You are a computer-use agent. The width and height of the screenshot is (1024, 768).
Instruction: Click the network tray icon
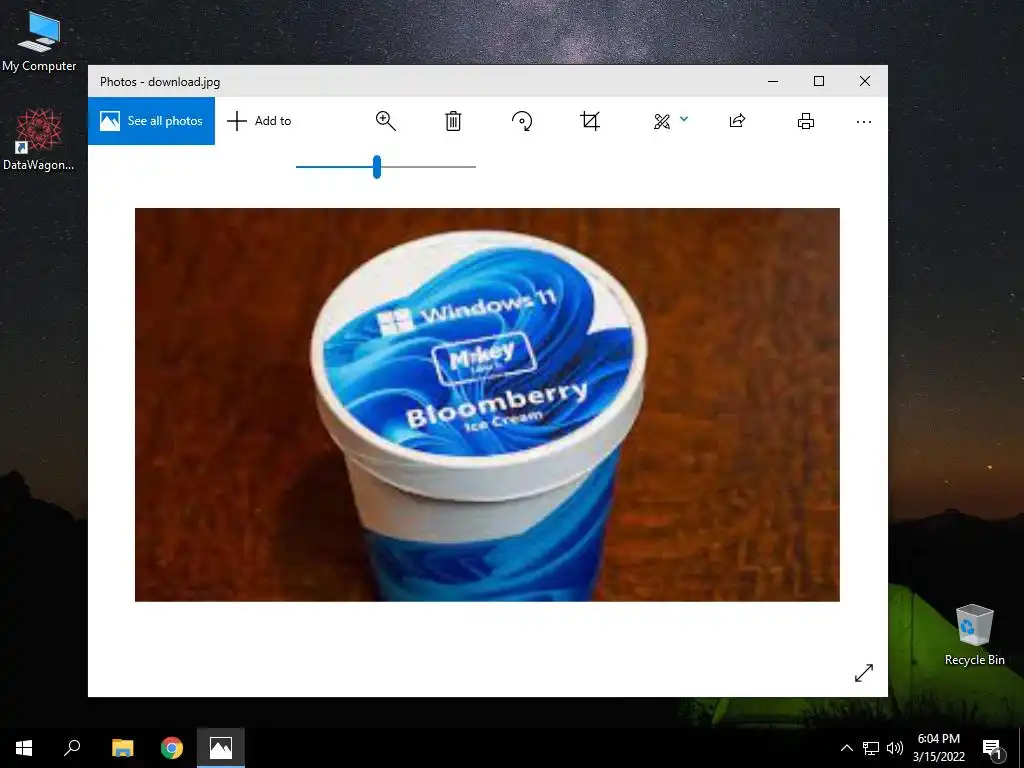pos(871,748)
